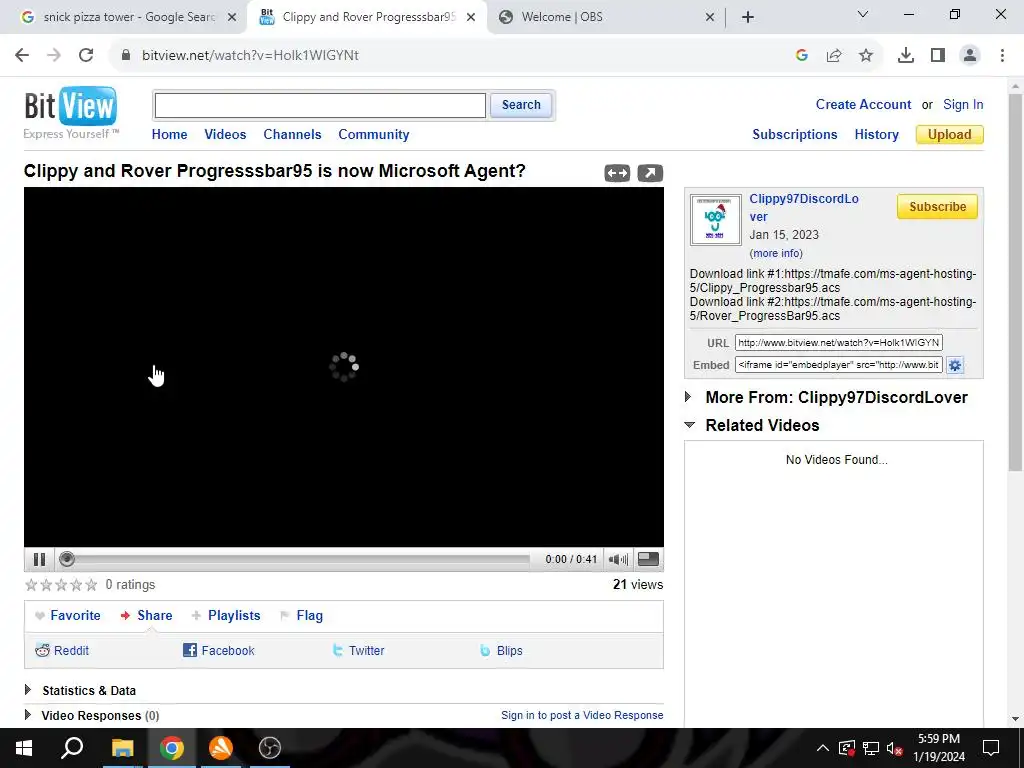
Task: Open Chrome downloads icon
Action: coord(905,56)
